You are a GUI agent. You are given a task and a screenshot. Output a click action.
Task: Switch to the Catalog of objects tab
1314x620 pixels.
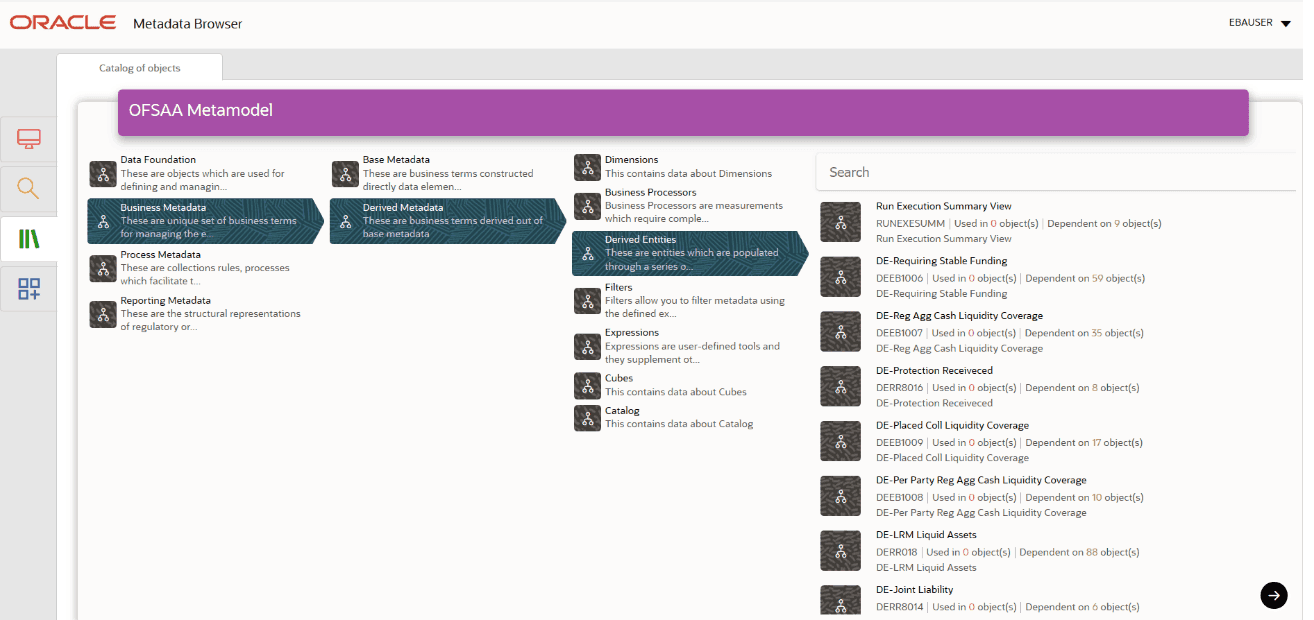coord(140,68)
